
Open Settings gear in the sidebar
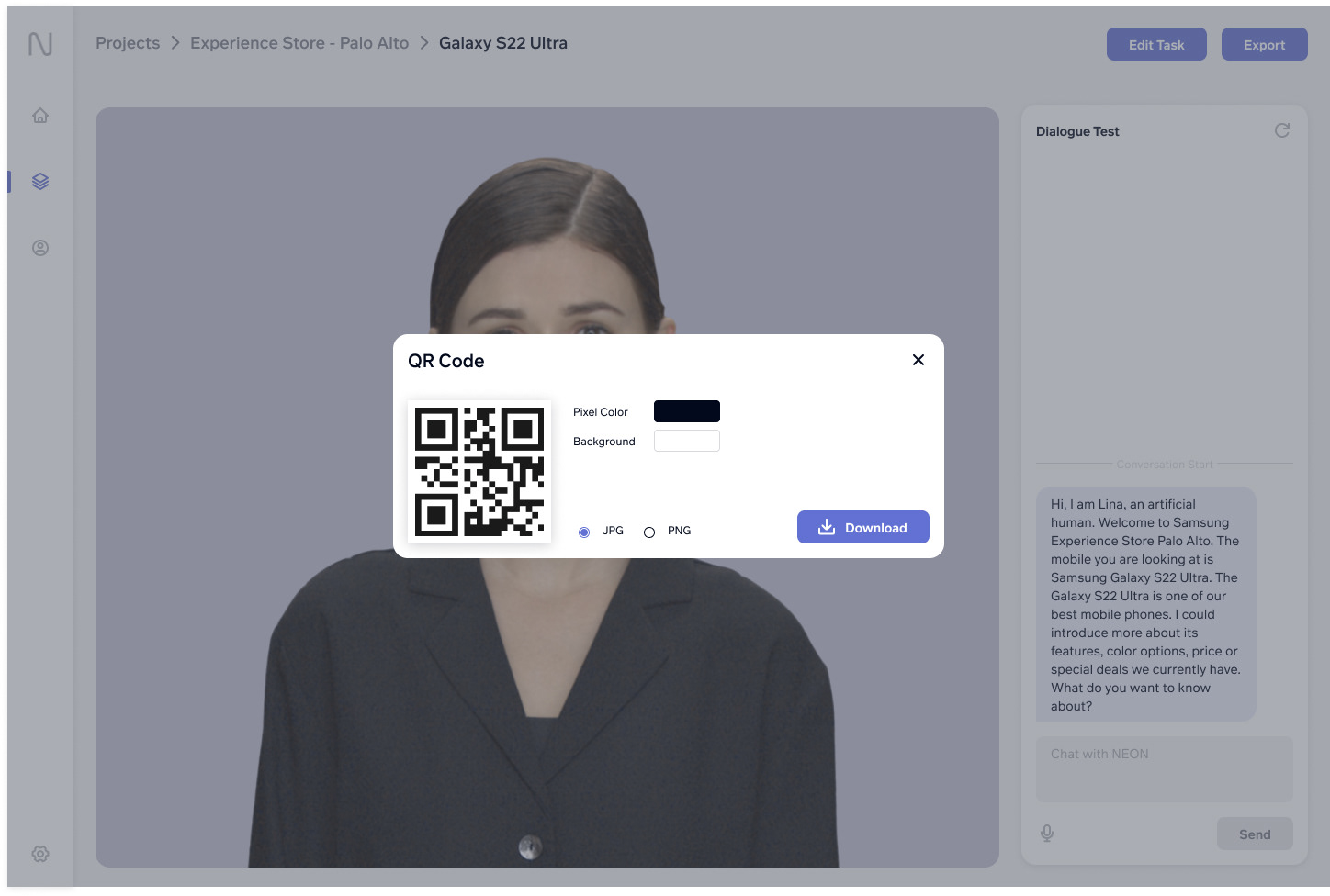(x=40, y=854)
